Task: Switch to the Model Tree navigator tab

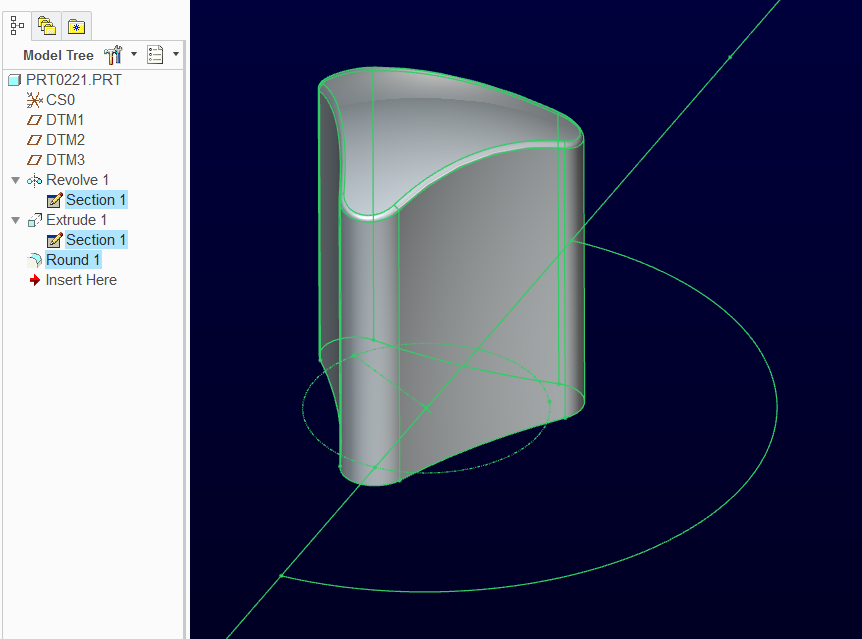Action: [17, 26]
